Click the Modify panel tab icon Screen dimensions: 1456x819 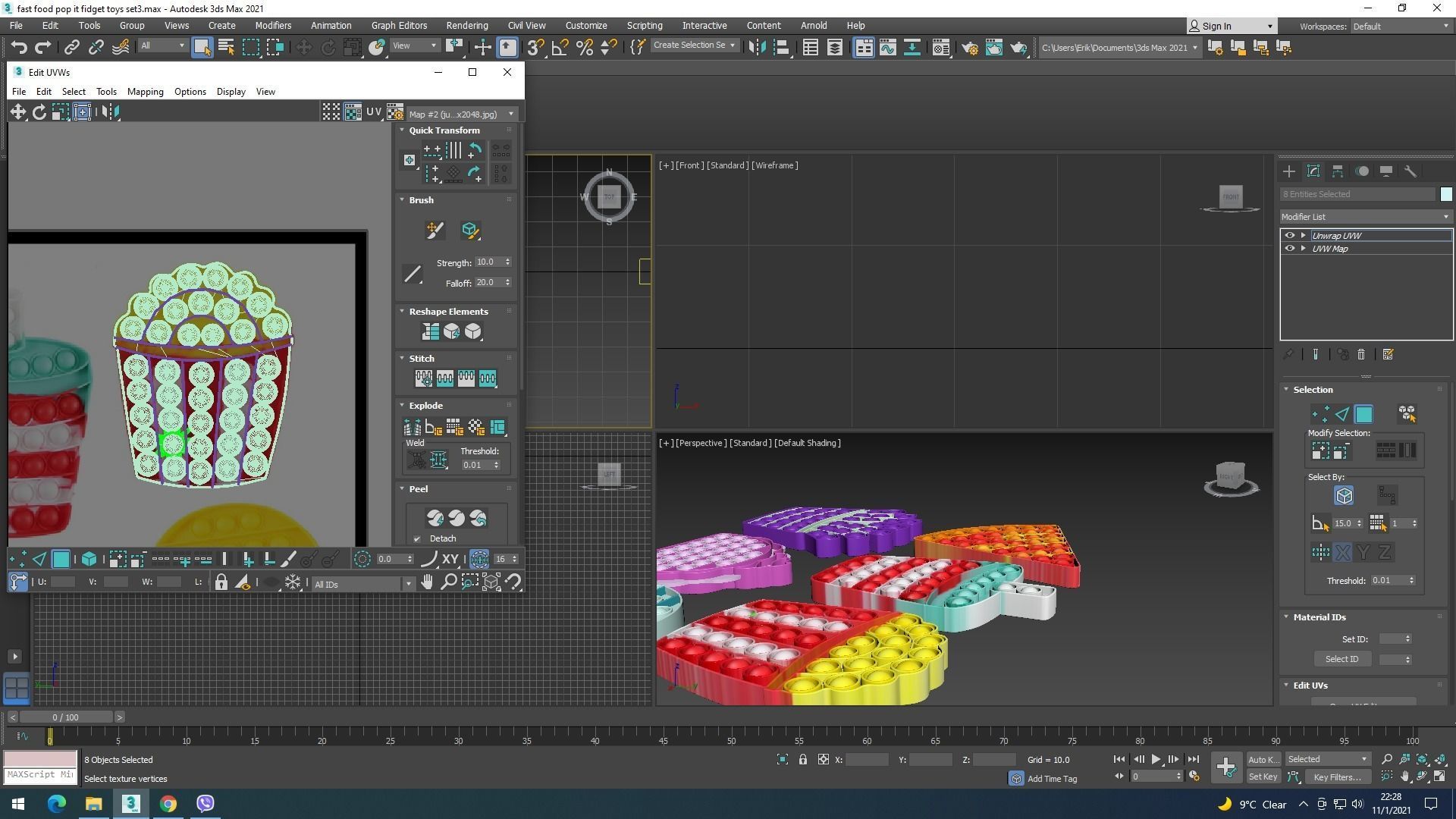pos(1313,171)
